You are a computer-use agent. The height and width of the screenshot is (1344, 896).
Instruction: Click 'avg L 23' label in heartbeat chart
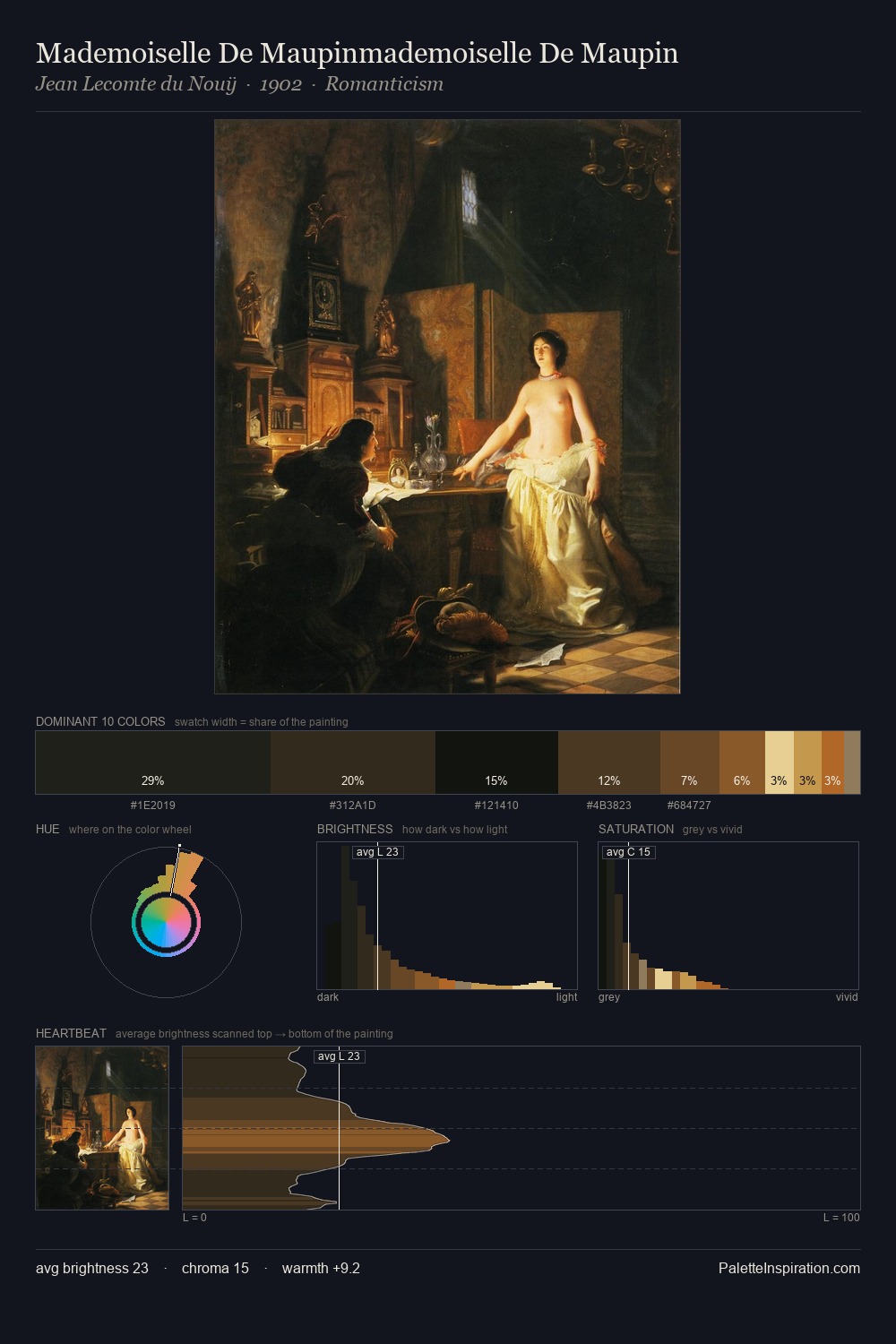[339, 1056]
